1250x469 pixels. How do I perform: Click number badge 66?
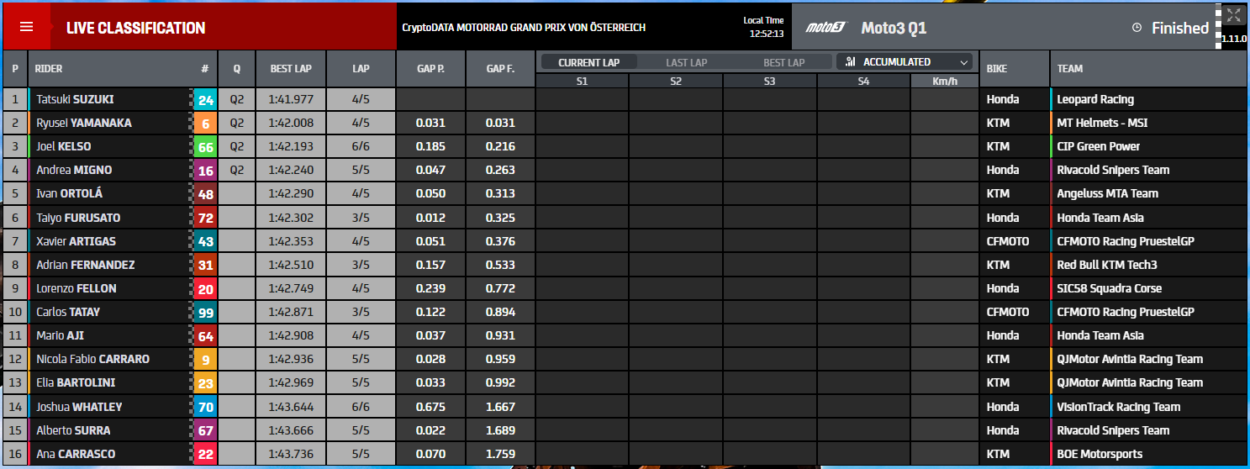point(205,147)
